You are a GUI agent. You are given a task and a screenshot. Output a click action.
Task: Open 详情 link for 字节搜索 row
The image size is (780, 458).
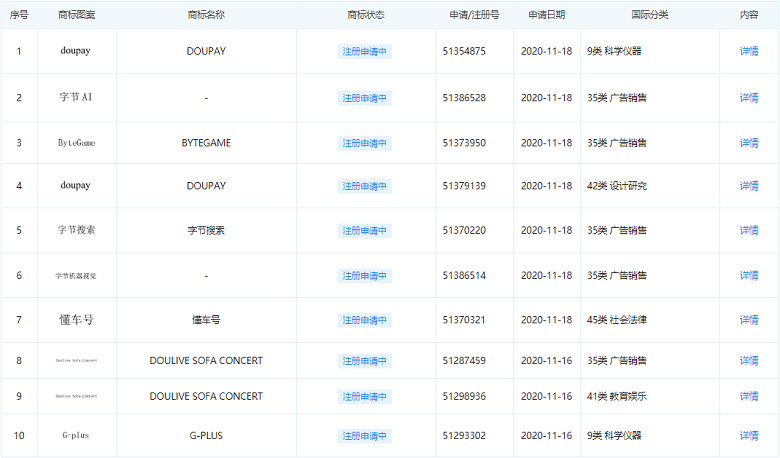coord(749,230)
